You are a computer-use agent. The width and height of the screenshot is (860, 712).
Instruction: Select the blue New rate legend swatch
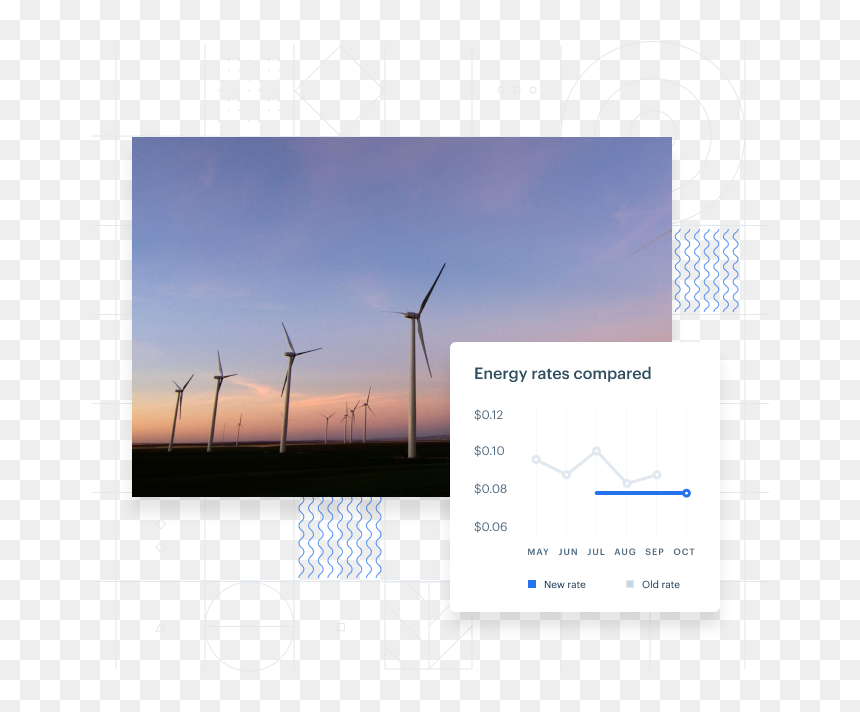click(x=531, y=584)
